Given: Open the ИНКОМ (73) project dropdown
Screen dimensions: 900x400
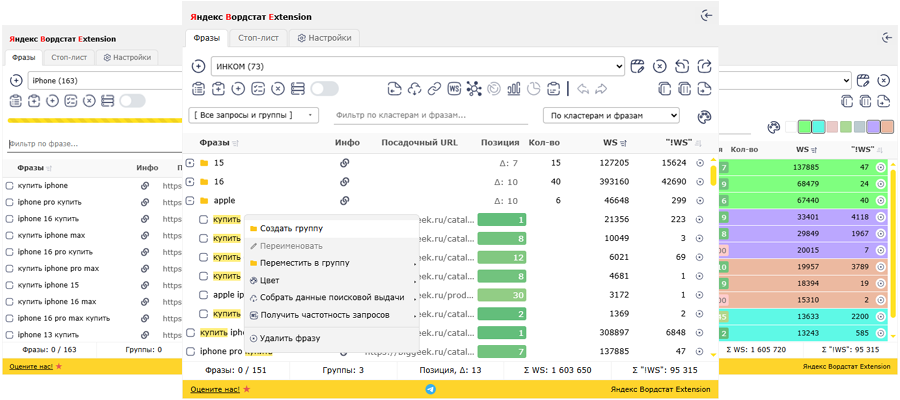Looking at the screenshot, I should point(417,67).
